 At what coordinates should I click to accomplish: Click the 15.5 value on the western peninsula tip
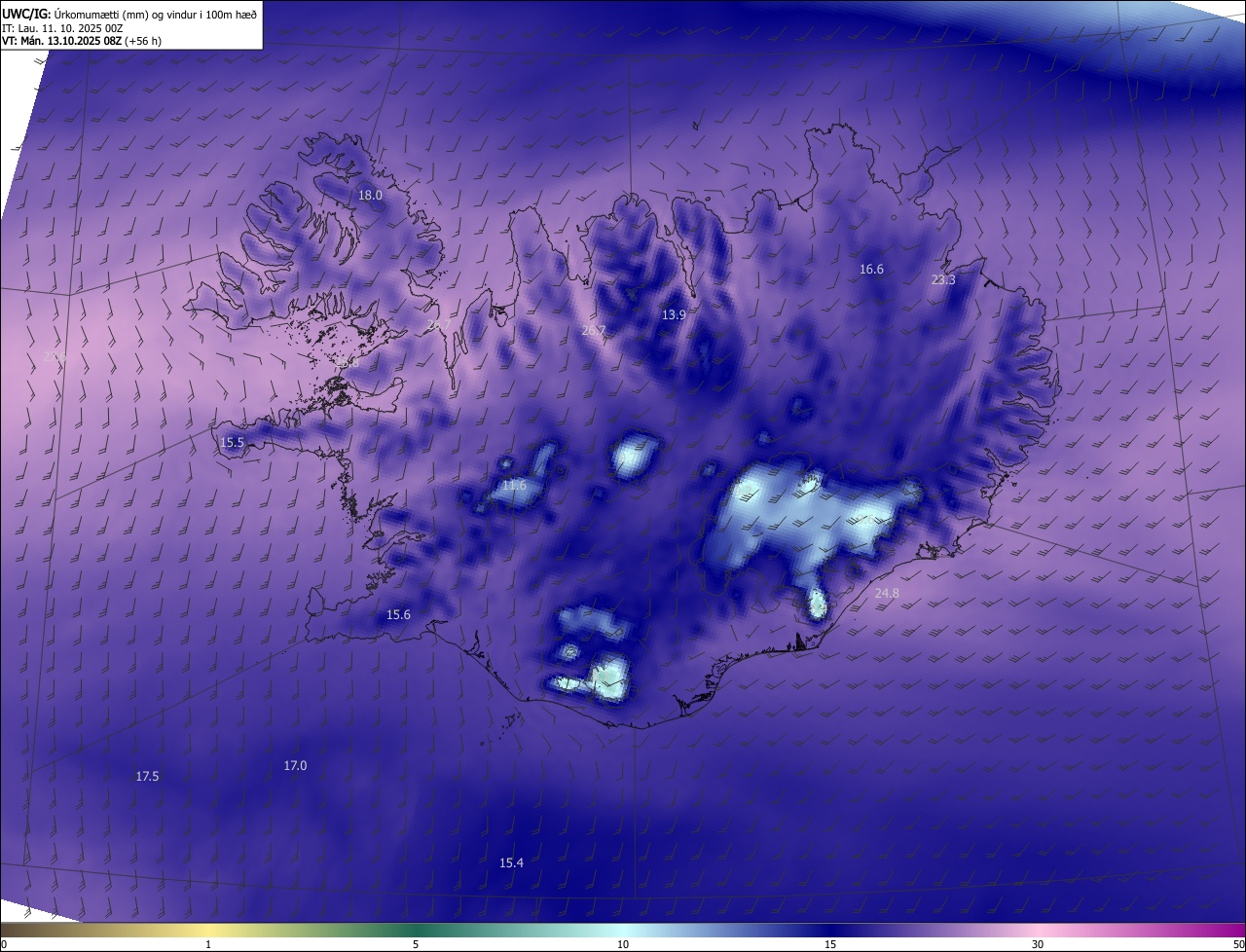click(233, 443)
